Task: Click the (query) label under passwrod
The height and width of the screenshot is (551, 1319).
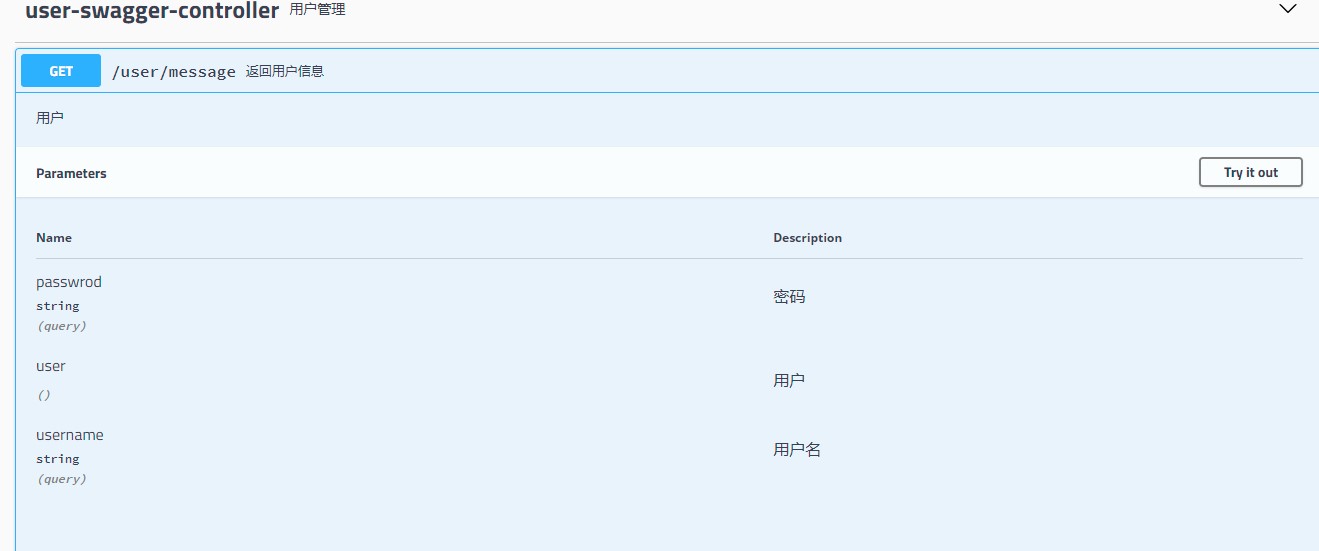Action: tap(62, 326)
